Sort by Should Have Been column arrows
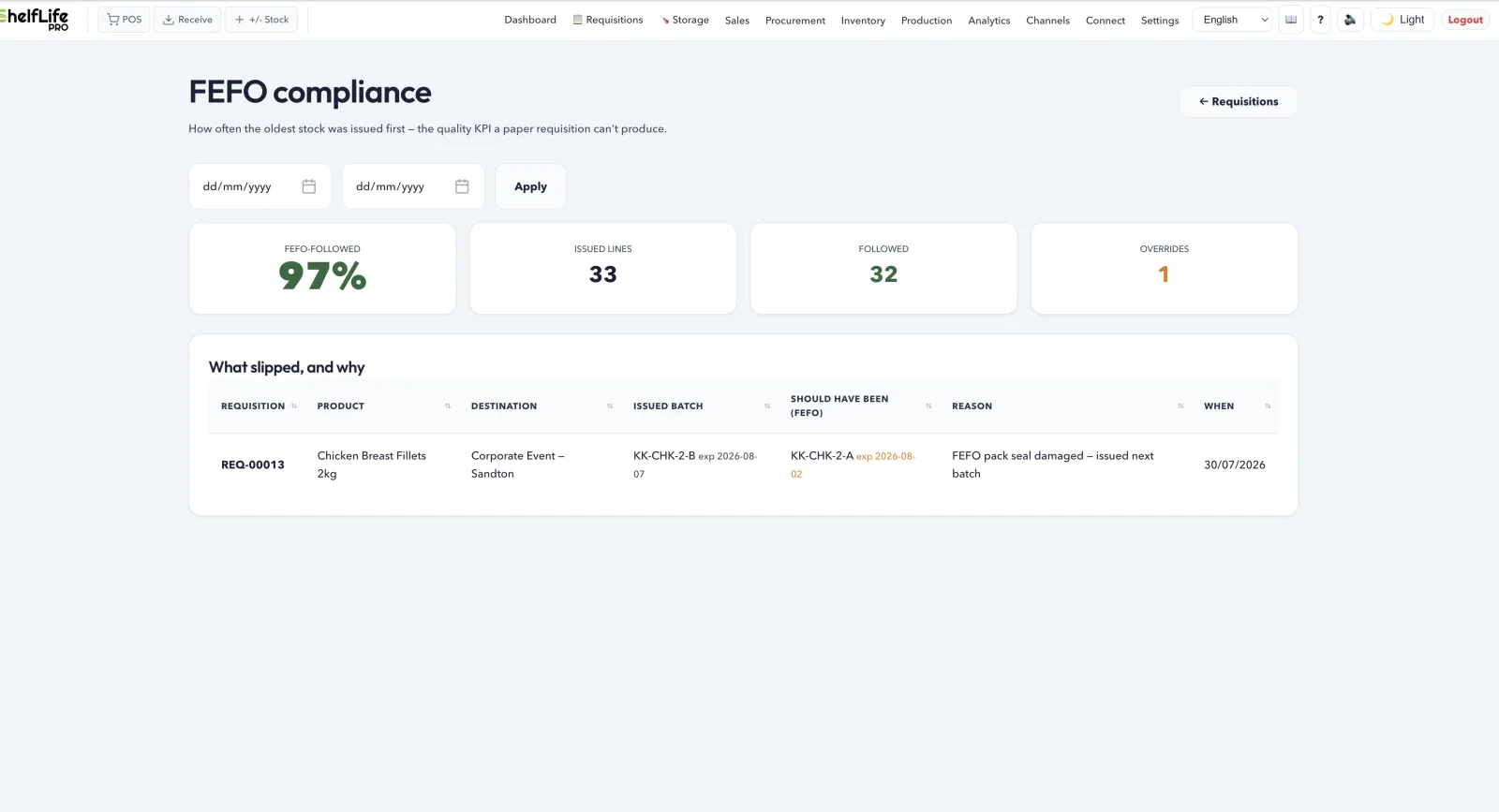This screenshot has height=812, width=1499. click(928, 406)
